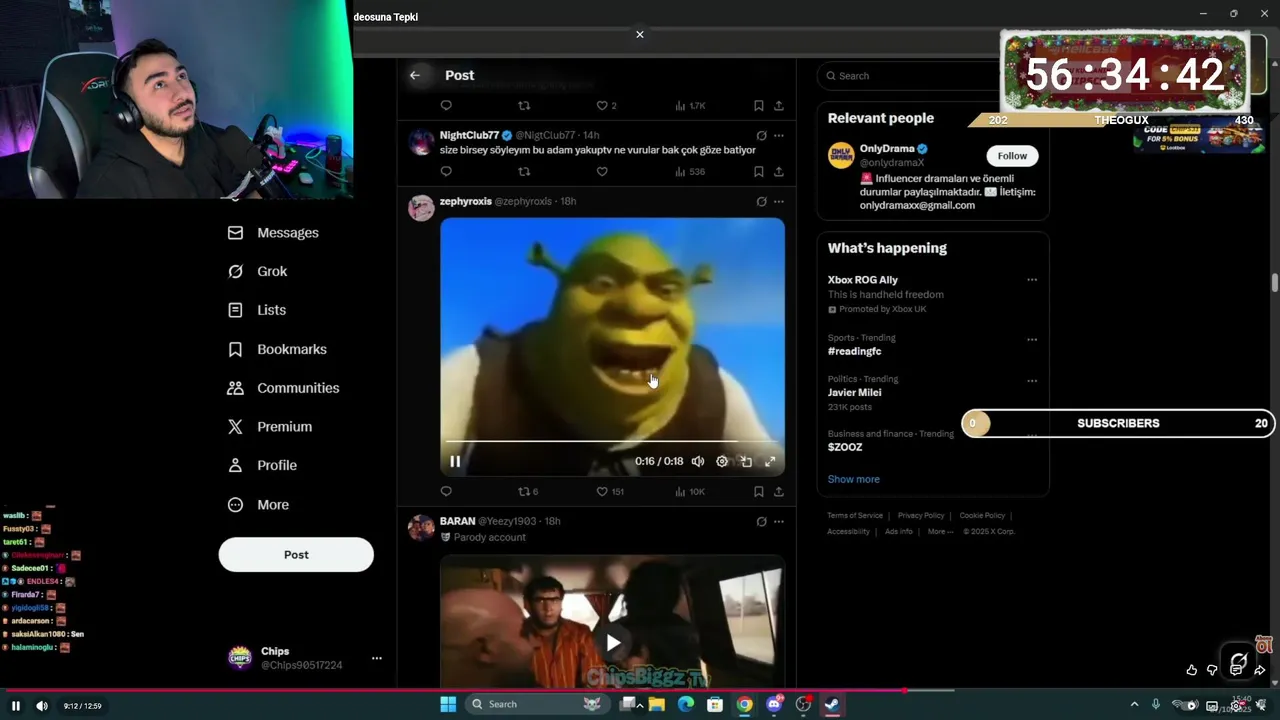Ask Grok about BARAN post

[x=761, y=521]
